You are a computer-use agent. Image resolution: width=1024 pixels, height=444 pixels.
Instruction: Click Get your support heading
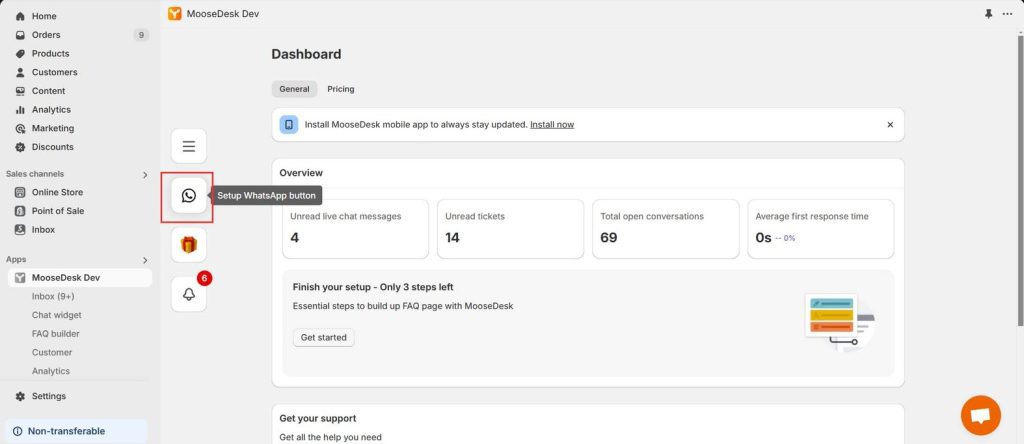[318, 419]
